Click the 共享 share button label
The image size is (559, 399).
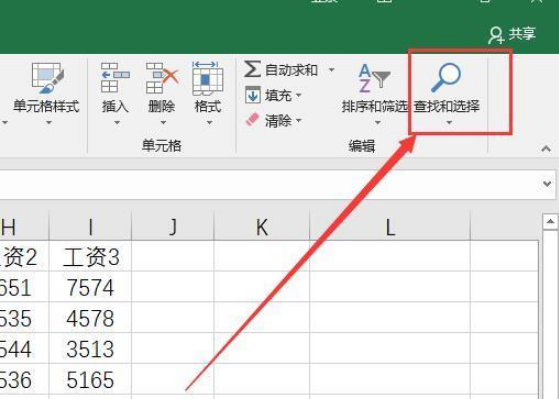(522, 34)
